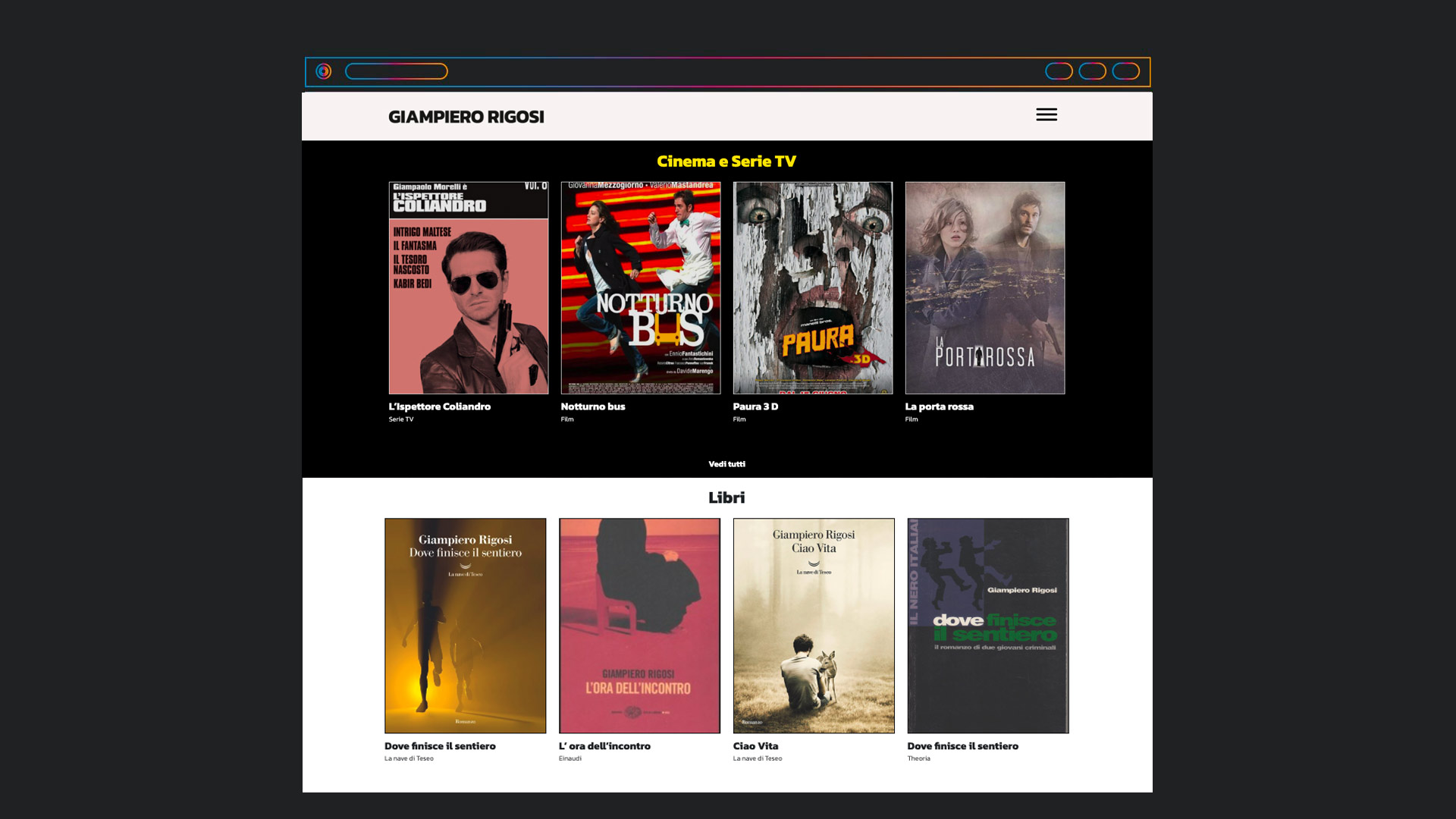Click the first pill-shaped browser window button
Screen dimensions: 1456x819
pos(1059,71)
